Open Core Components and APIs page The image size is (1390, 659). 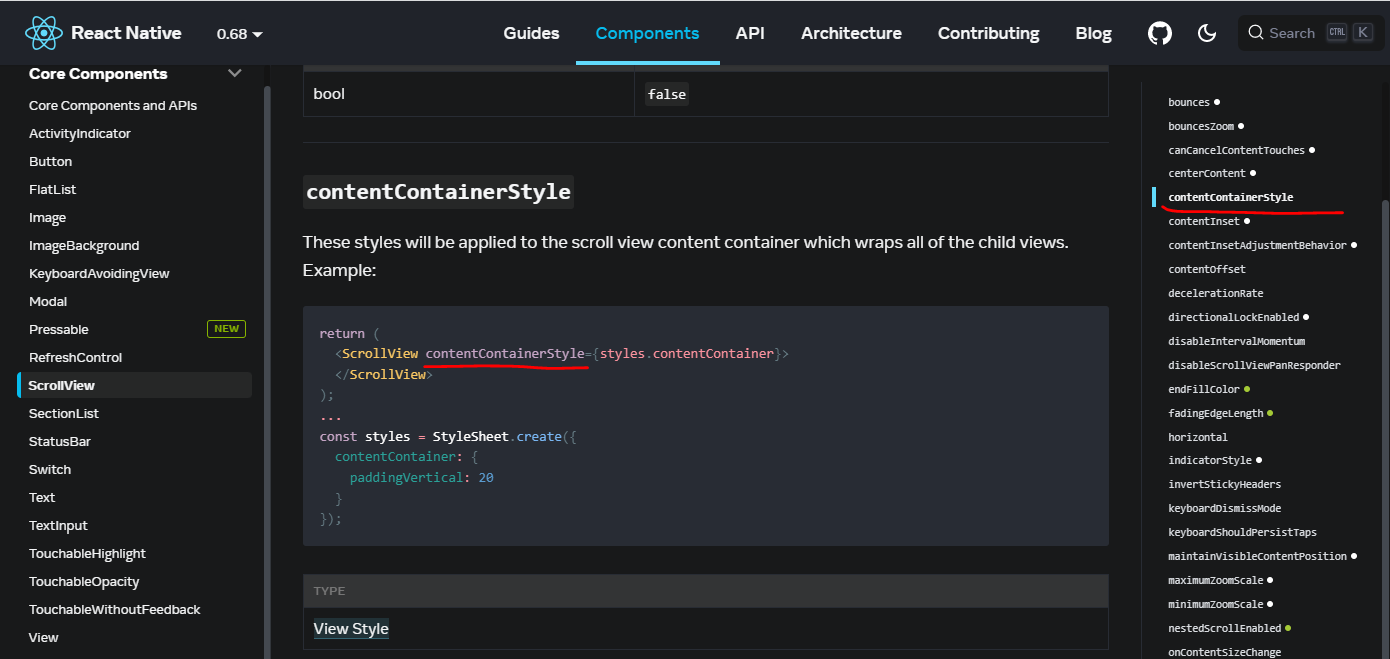113,105
